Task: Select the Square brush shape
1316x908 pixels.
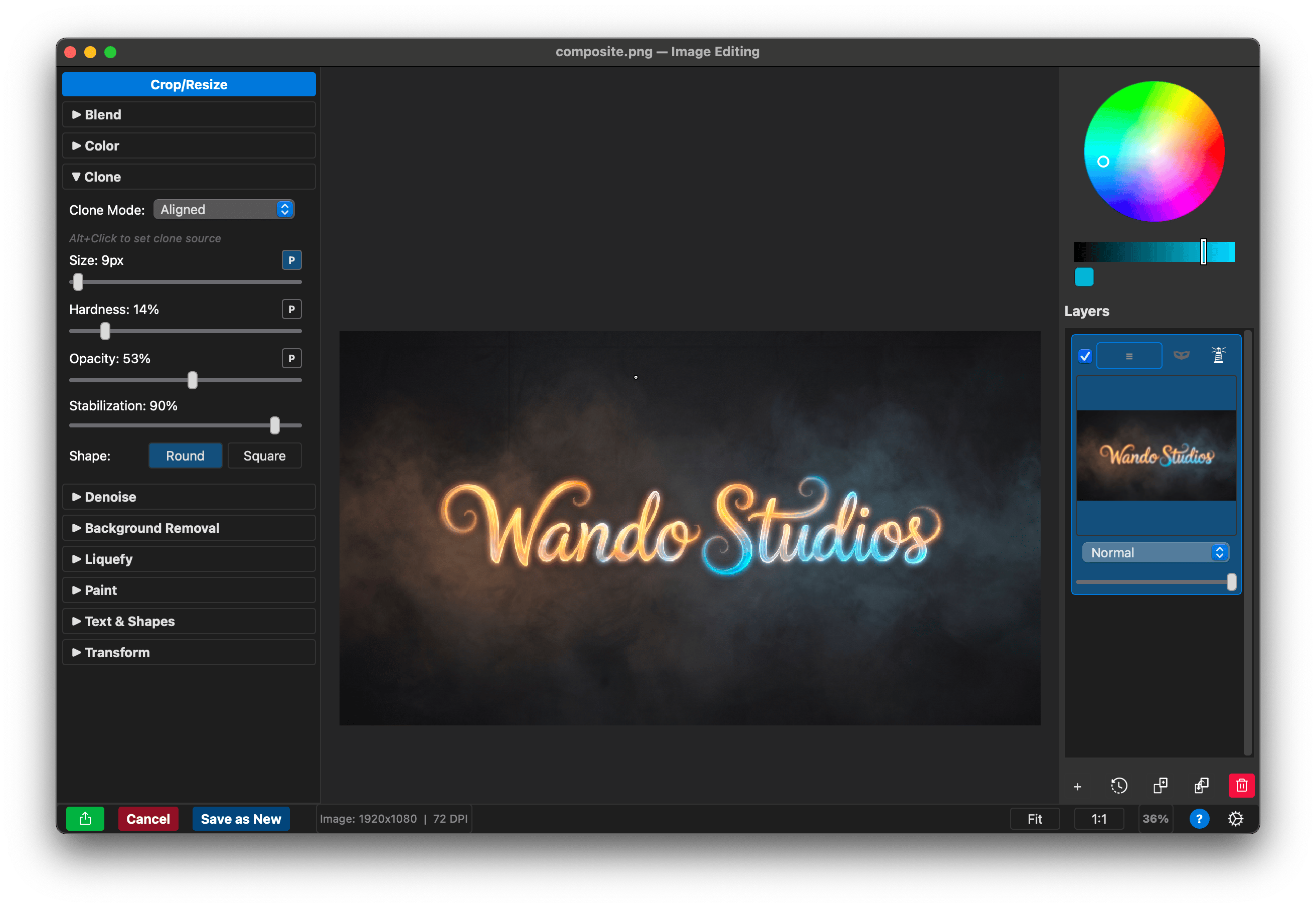Action: 264,456
